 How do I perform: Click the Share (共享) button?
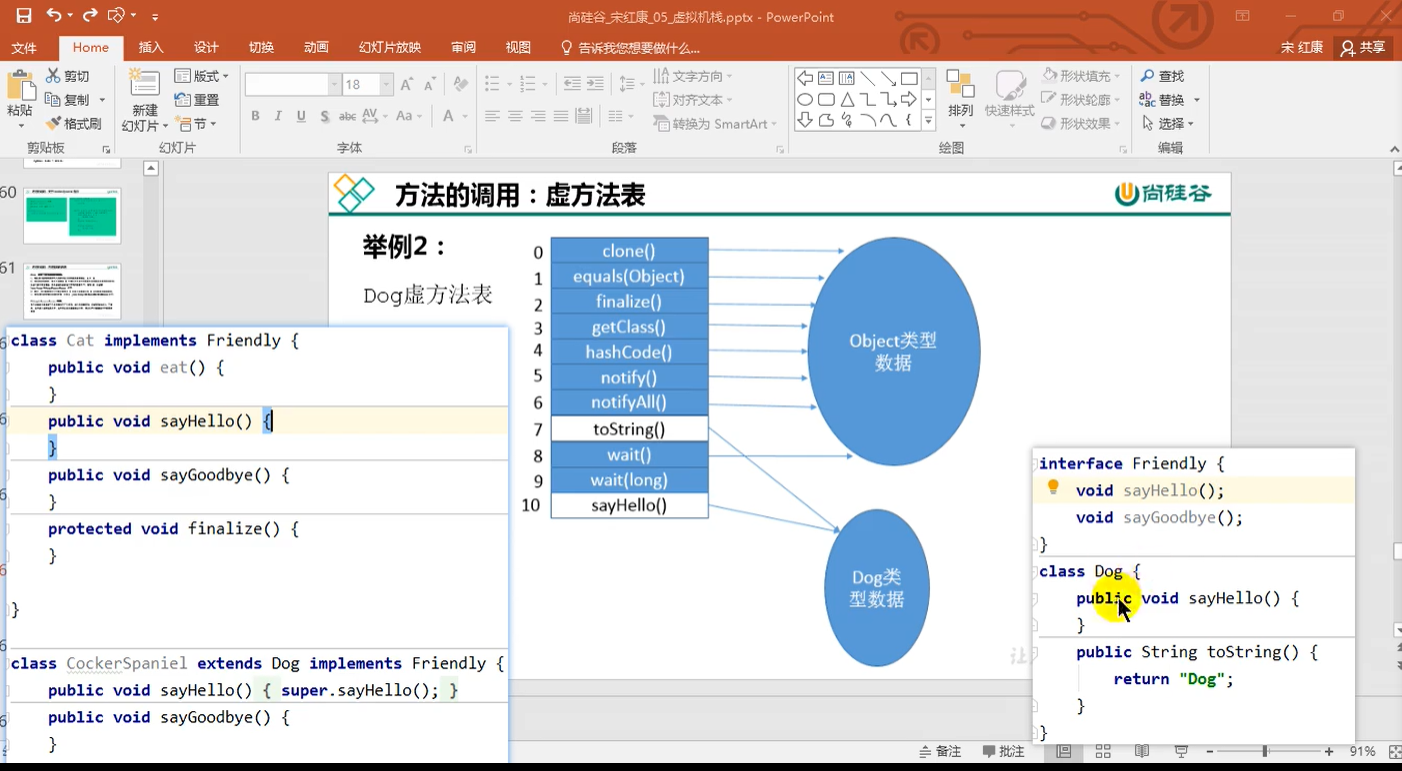click(x=1364, y=48)
